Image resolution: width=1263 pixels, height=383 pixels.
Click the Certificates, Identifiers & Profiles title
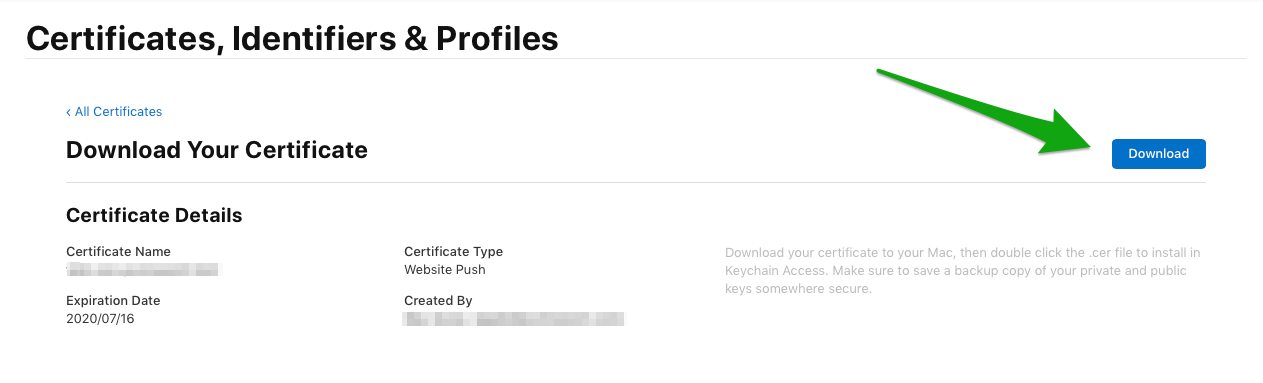292,39
